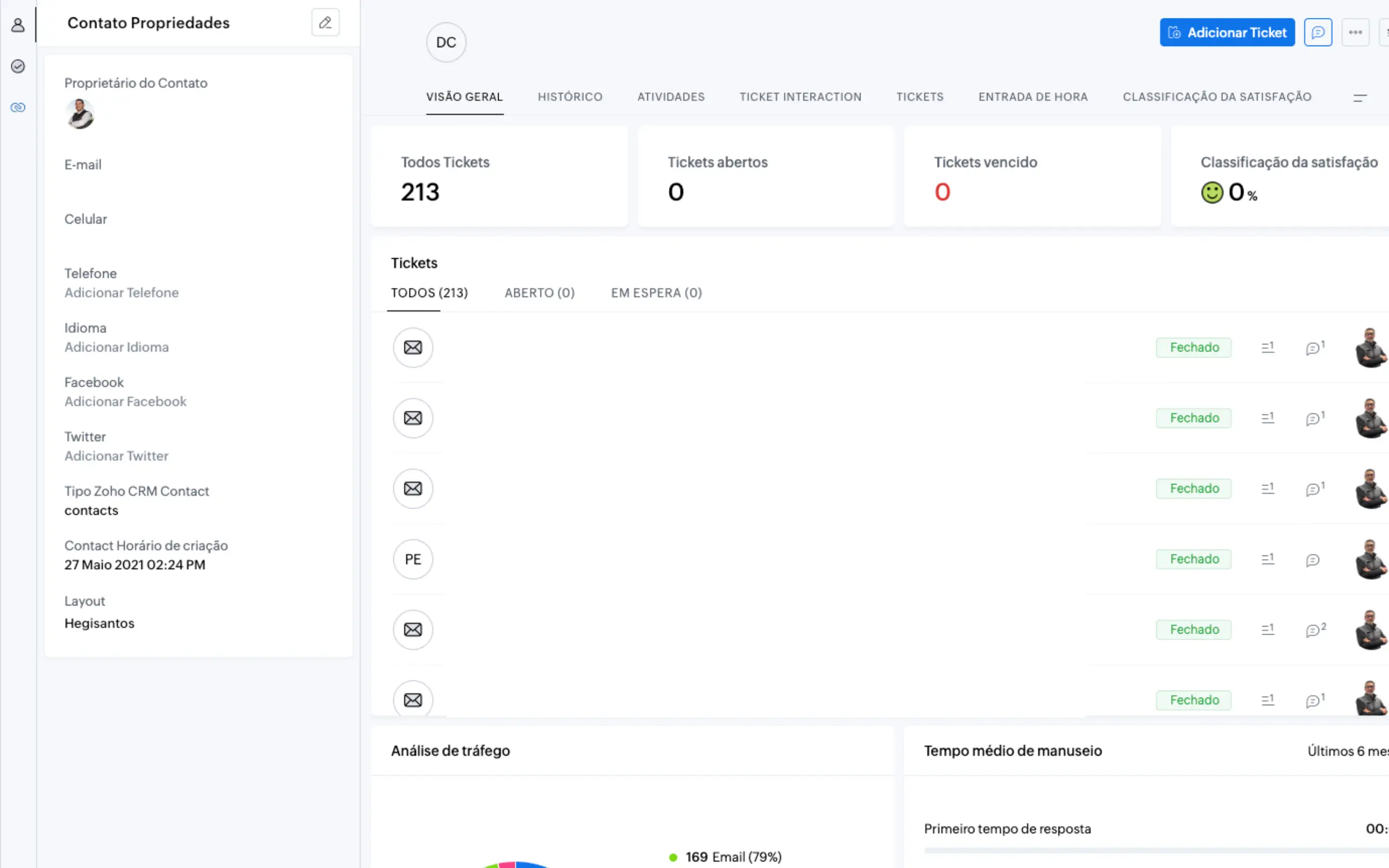Click the Fechado status badge on the PE ticket
The width and height of the screenshot is (1389, 868).
coord(1193,559)
